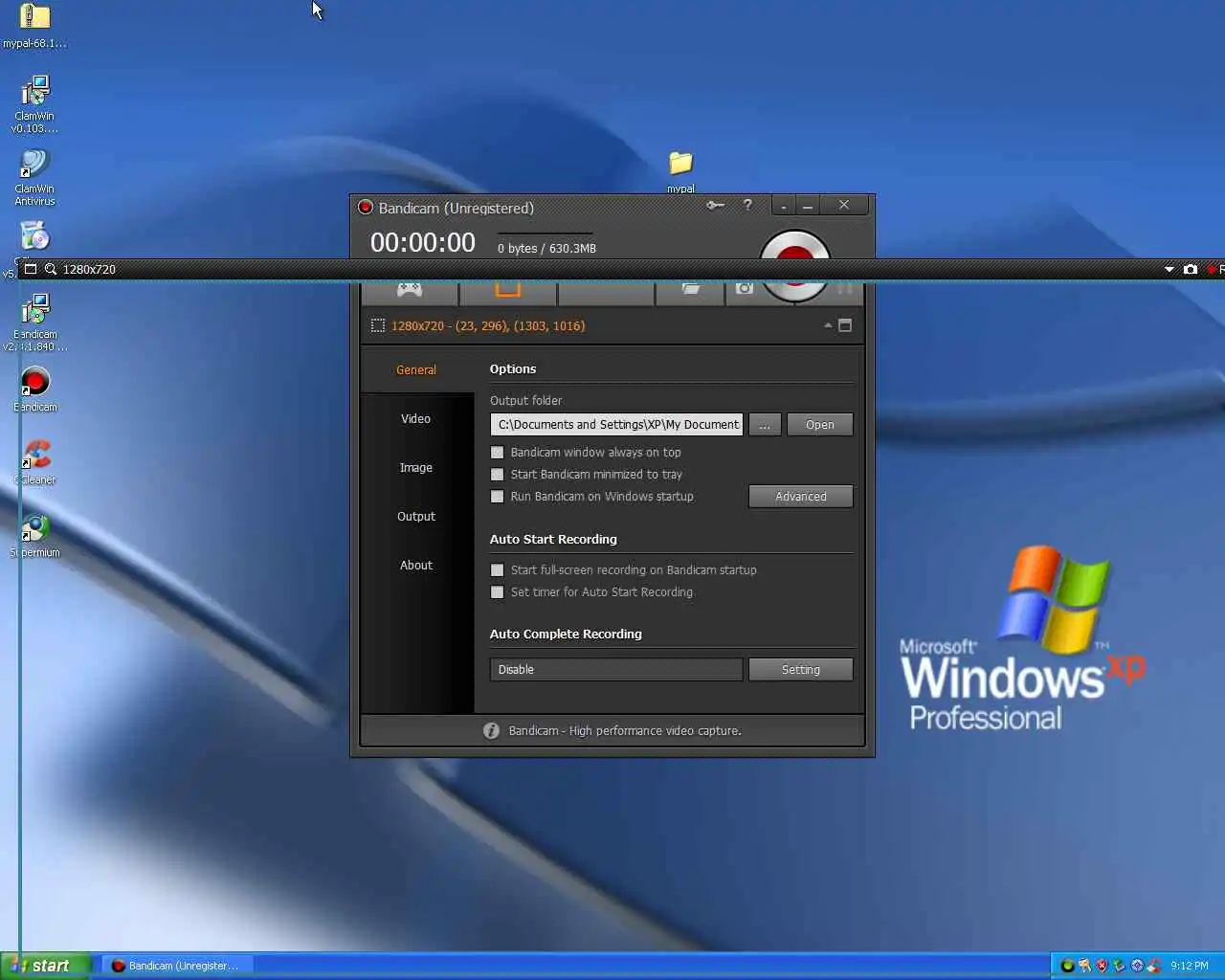Open Bandicam help question mark
Screen dimensions: 1225x980
click(x=747, y=205)
